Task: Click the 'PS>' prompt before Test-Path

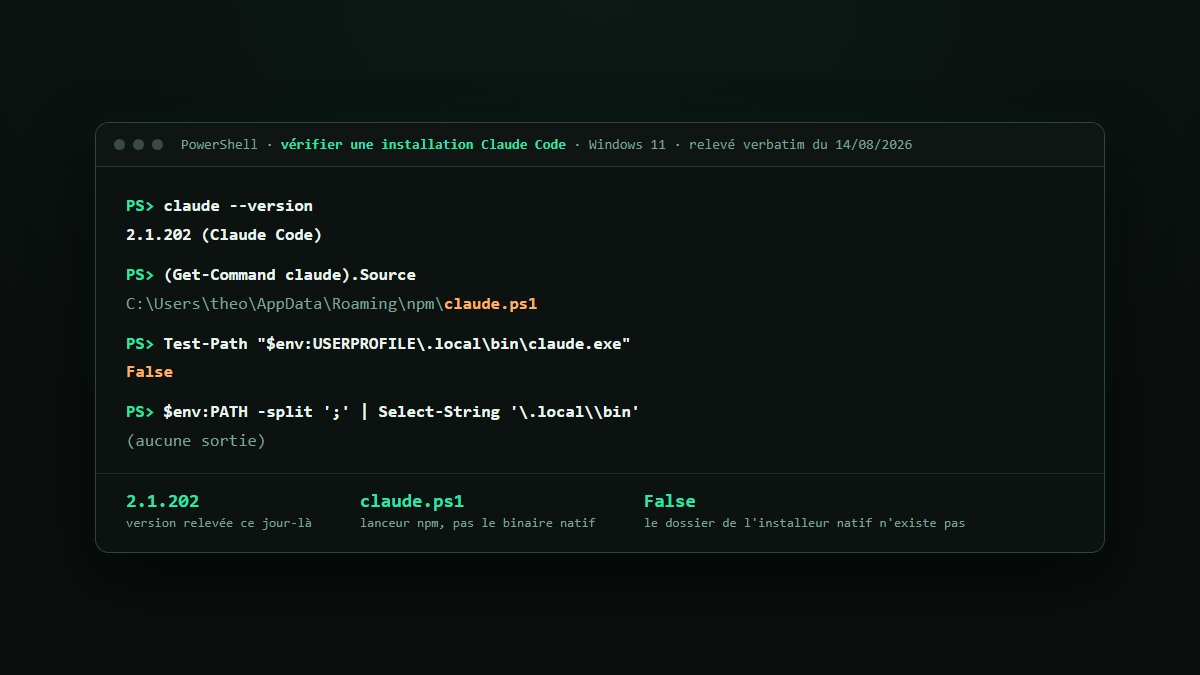Action: [140, 343]
